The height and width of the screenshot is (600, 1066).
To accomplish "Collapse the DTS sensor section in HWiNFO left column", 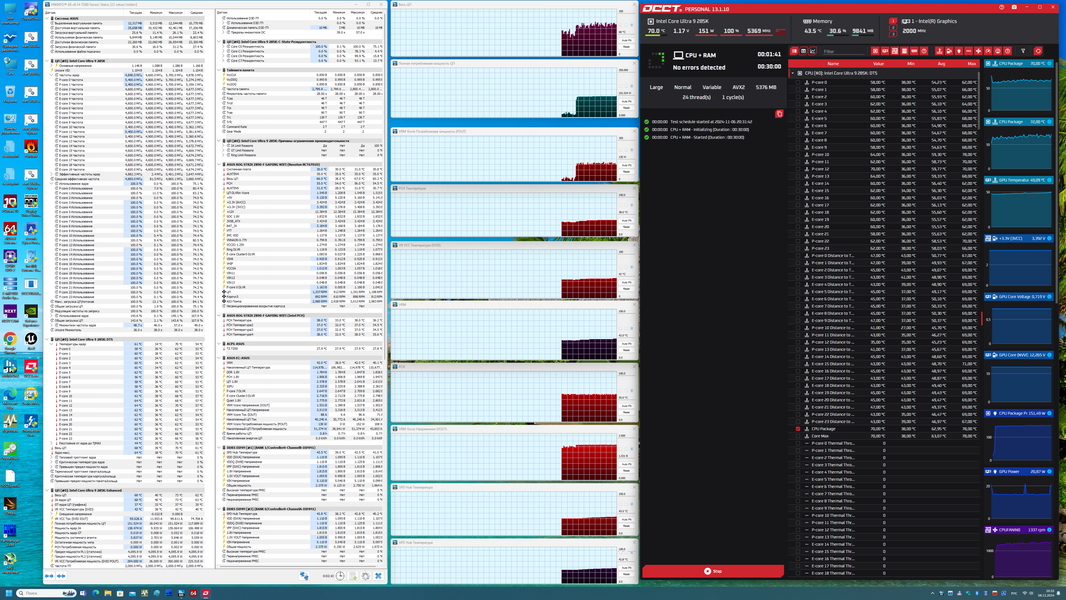I will tap(47, 339).
